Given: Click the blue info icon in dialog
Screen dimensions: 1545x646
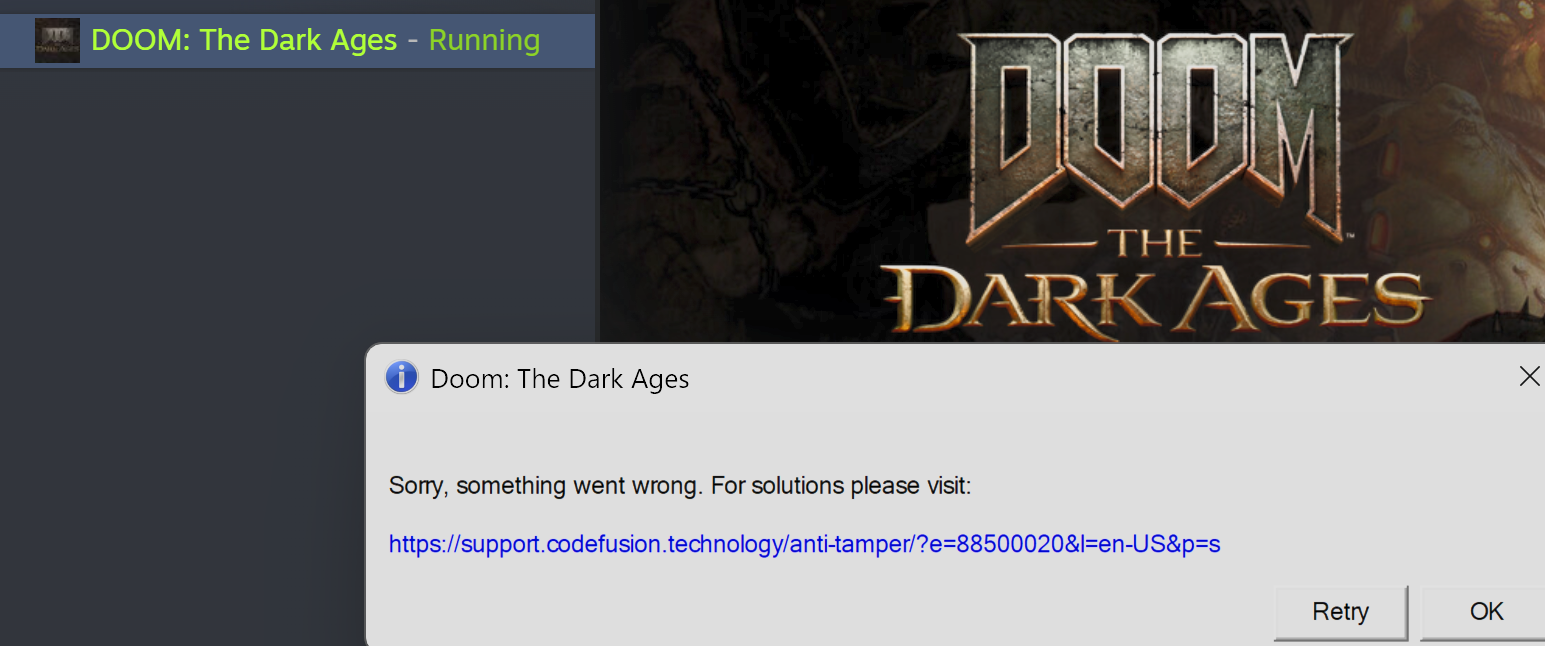Looking at the screenshot, I should point(401,377).
